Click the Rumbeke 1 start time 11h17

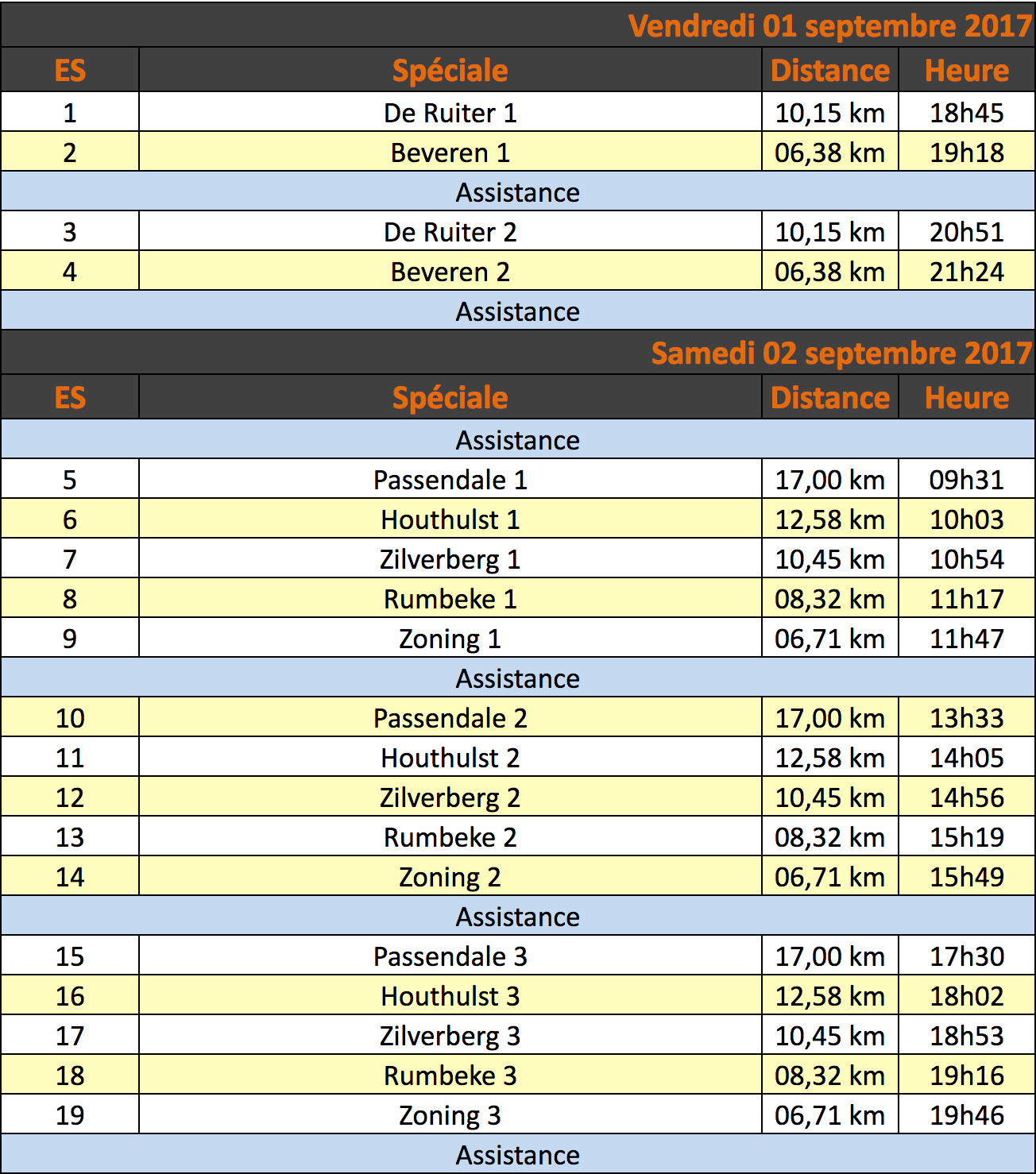click(x=967, y=598)
